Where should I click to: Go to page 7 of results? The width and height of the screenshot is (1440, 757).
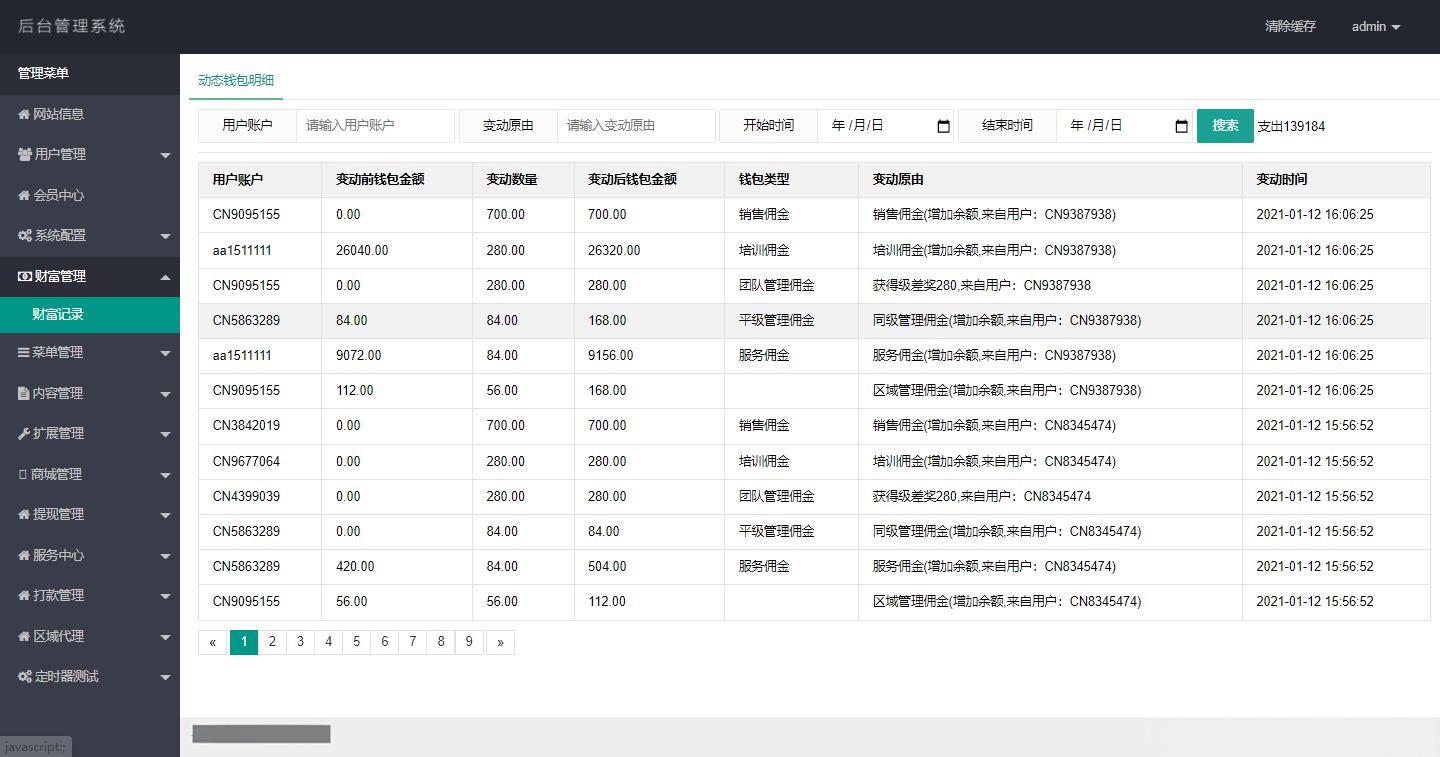413,642
